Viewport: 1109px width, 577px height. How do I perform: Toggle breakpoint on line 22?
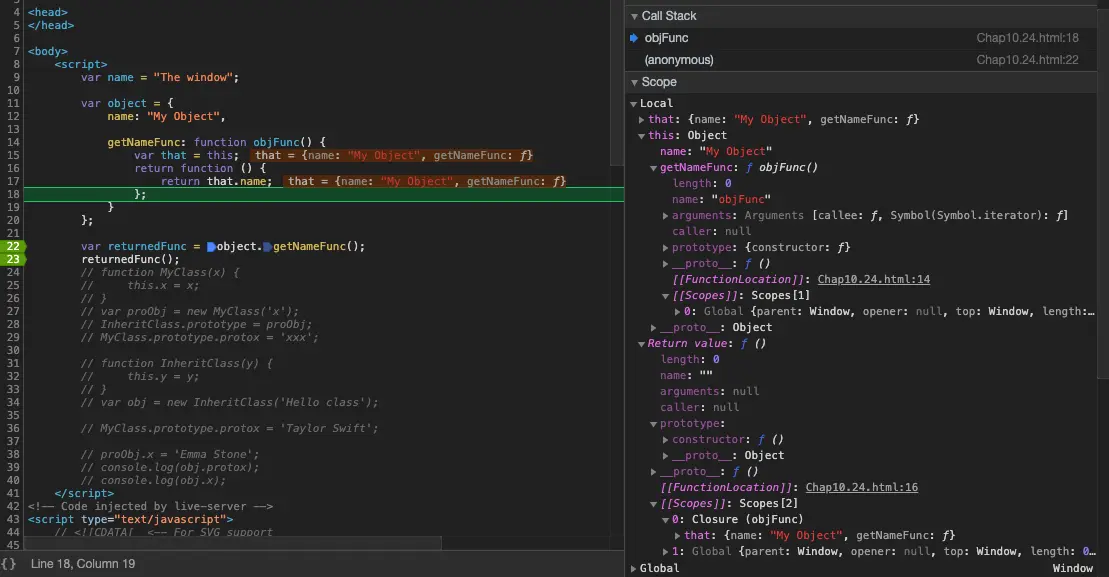click(13, 246)
